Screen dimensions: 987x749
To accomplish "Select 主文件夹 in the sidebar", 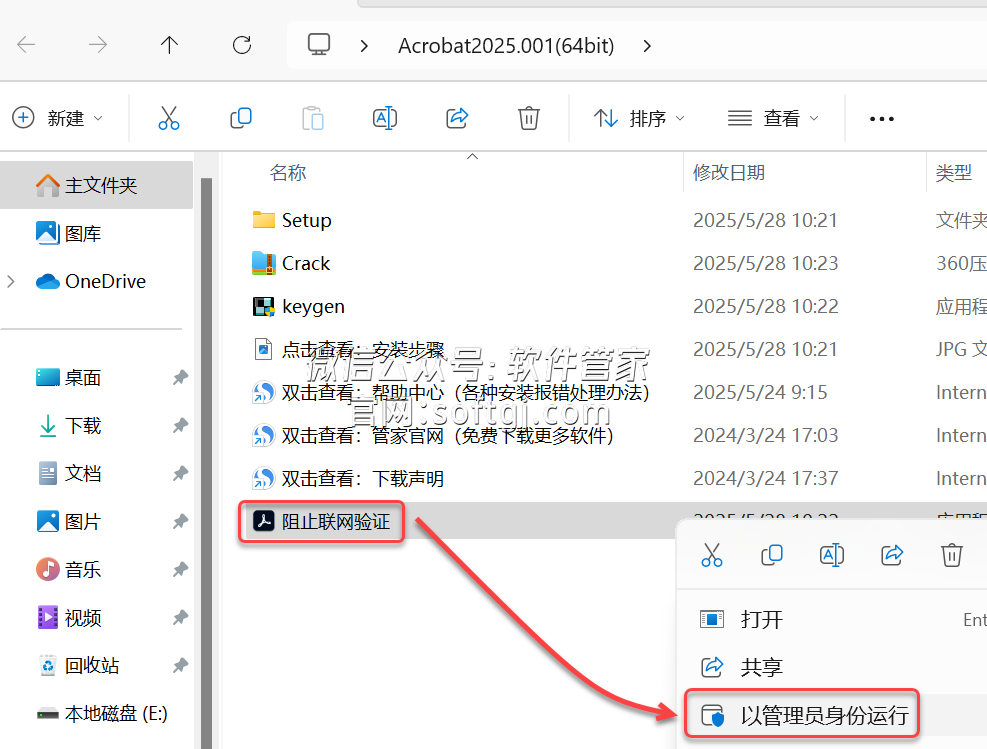I will click(x=96, y=185).
